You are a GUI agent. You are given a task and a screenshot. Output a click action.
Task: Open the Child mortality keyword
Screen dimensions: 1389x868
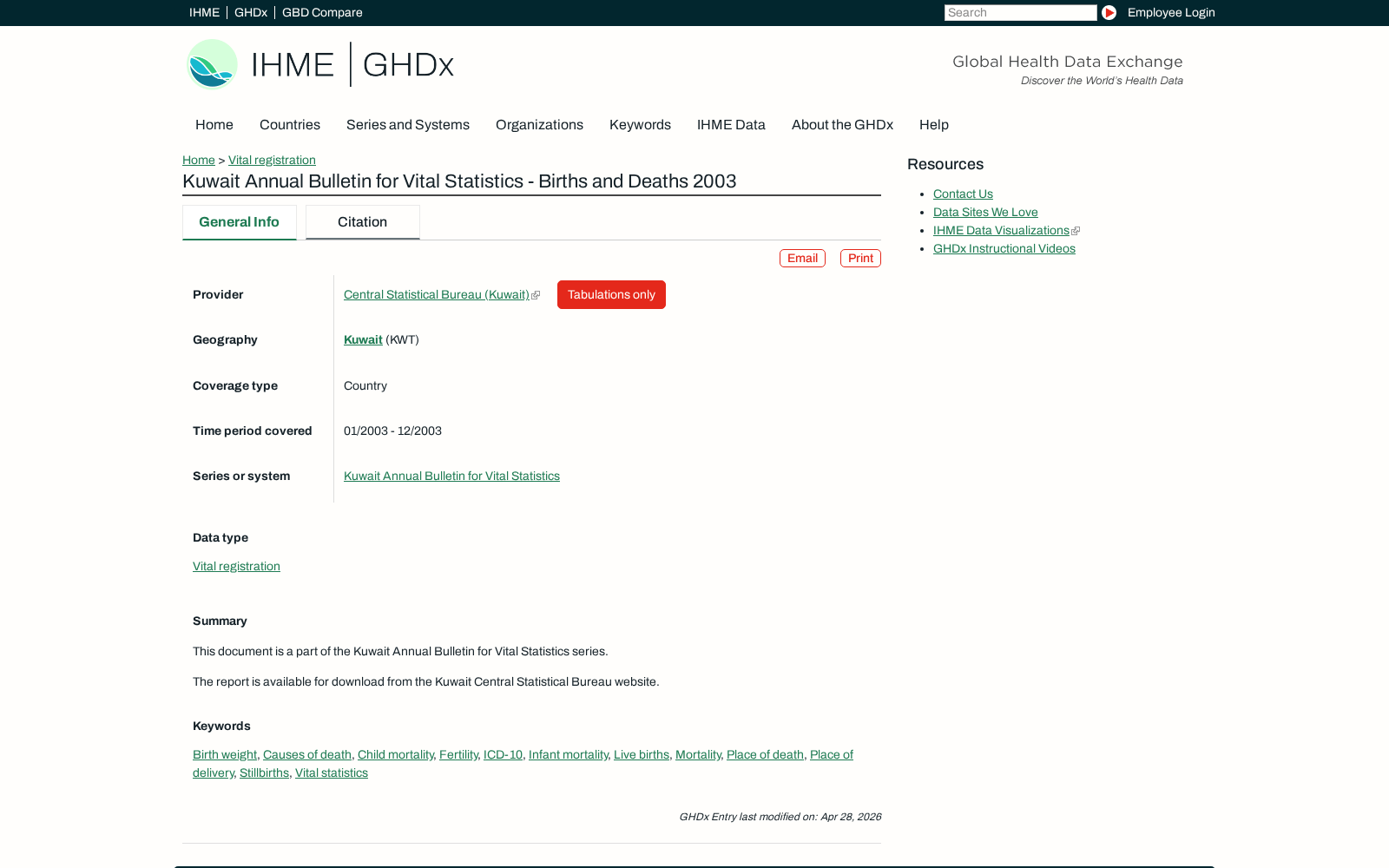(x=395, y=755)
